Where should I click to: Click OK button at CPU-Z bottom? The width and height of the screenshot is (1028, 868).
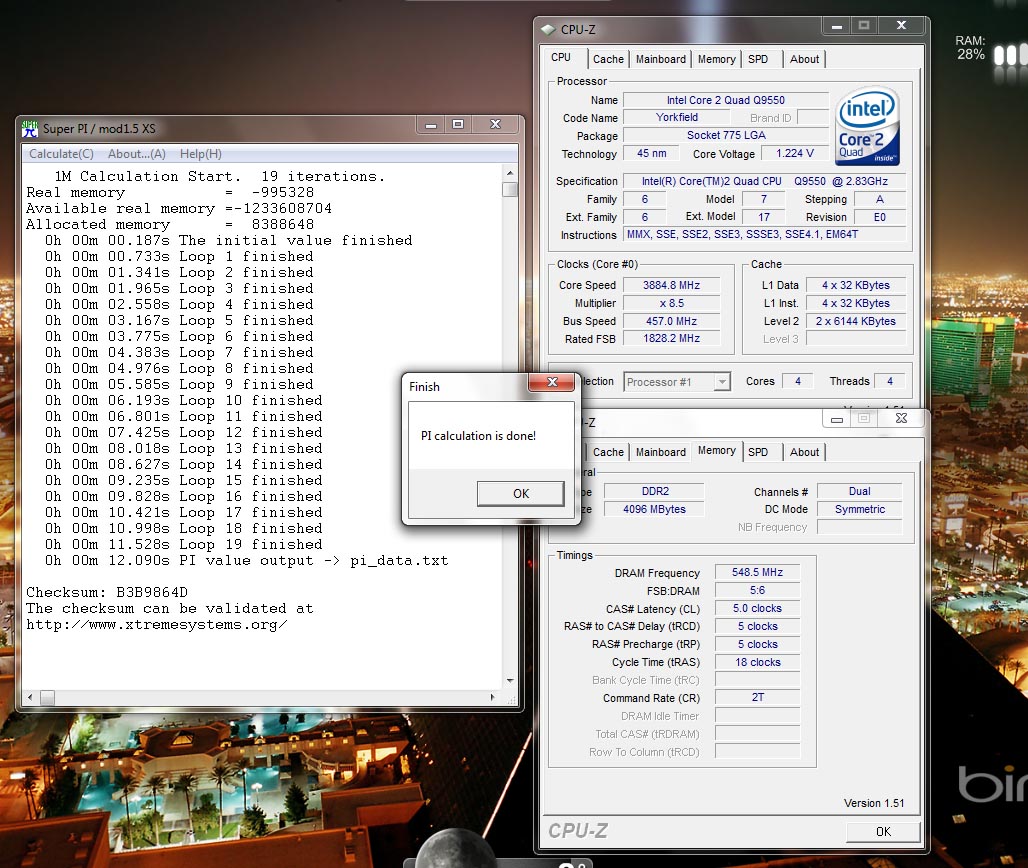(882, 831)
